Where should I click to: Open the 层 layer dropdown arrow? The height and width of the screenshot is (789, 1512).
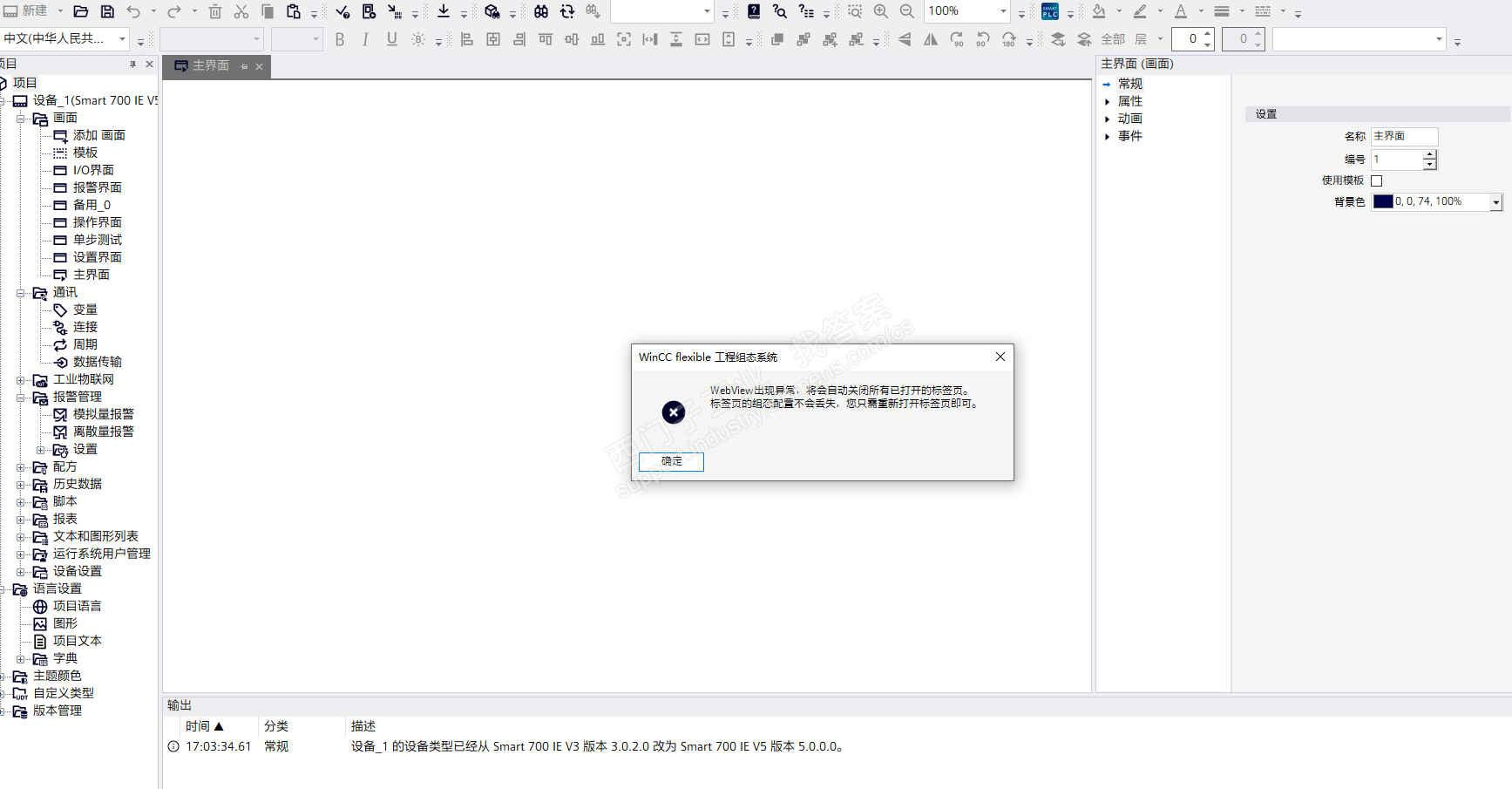pos(1160,39)
